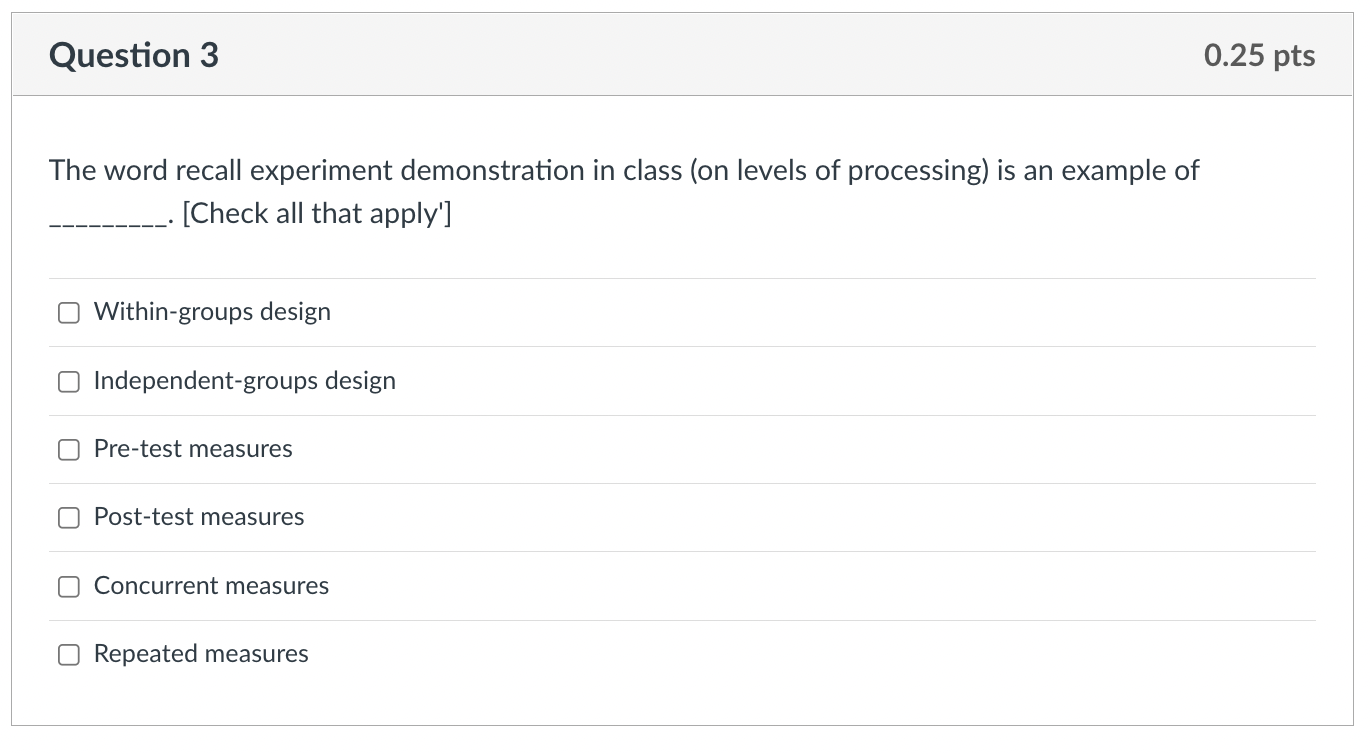1370x754 pixels.
Task: Click the 'Concurrent measures' label text
Action: [x=211, y=586]
